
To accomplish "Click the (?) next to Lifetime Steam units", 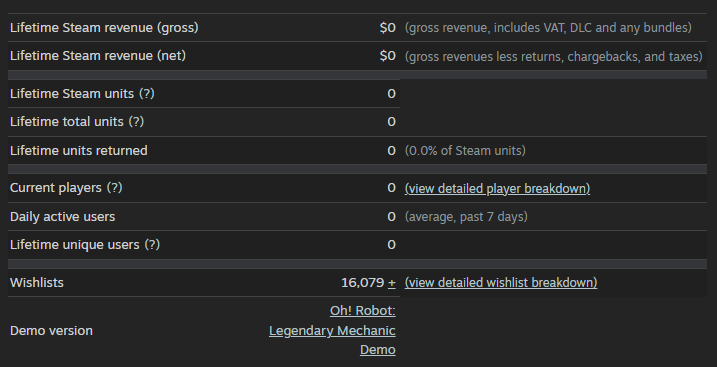I will (x=147, y=94).
